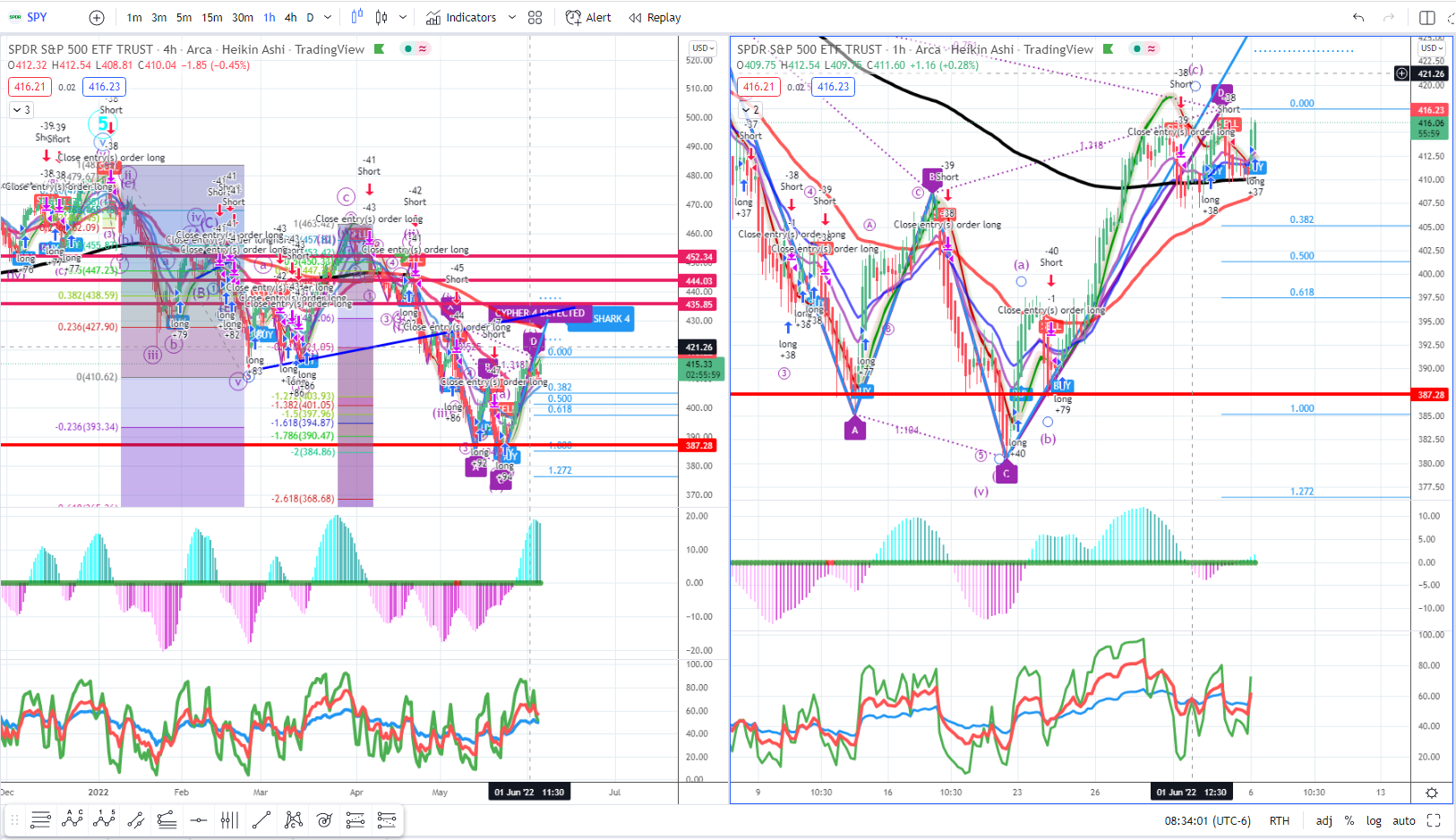1456x840 pixels.
Task: Click the candlestick chart type icon
Action: (x=381, y=17)
